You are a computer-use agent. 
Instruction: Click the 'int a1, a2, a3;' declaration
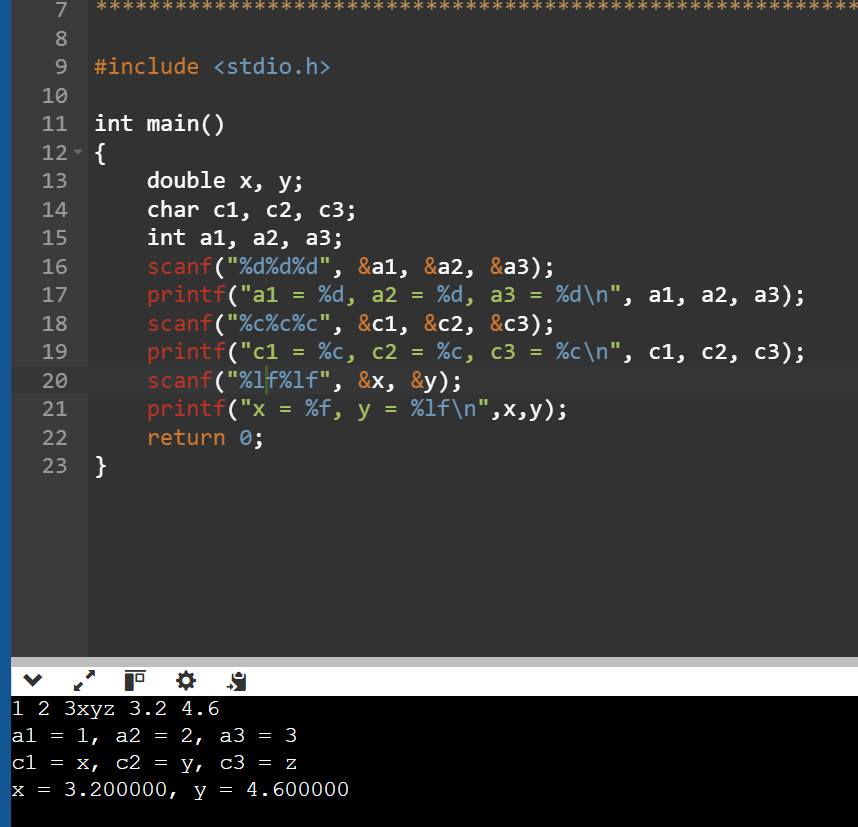tap(245, 238)
